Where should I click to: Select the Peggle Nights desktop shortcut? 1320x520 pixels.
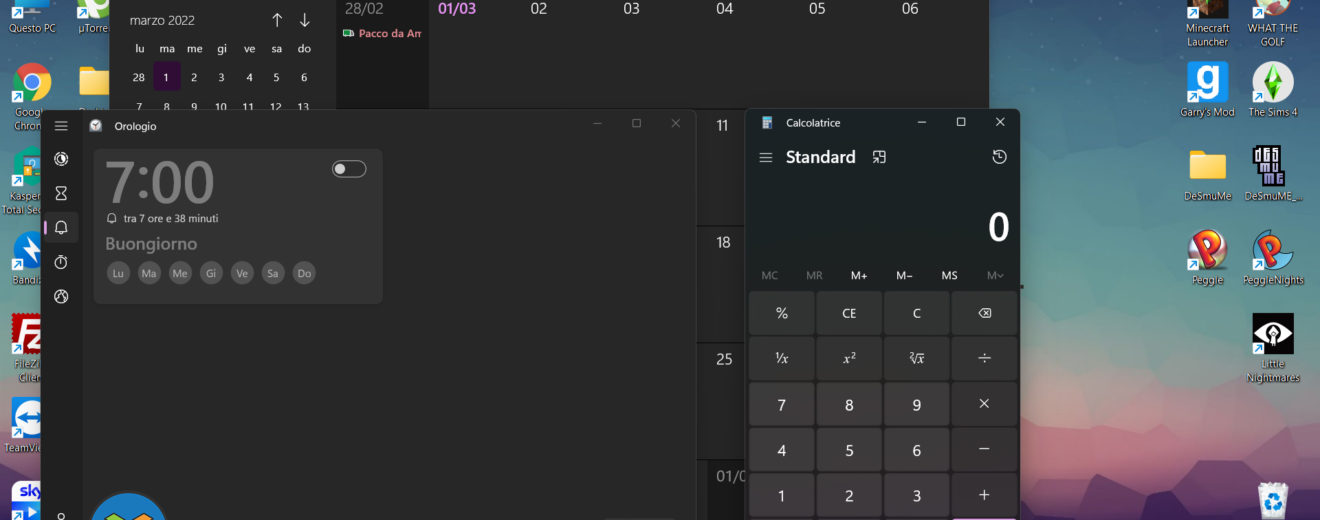pyautogui.click(x=1273, y=258)
